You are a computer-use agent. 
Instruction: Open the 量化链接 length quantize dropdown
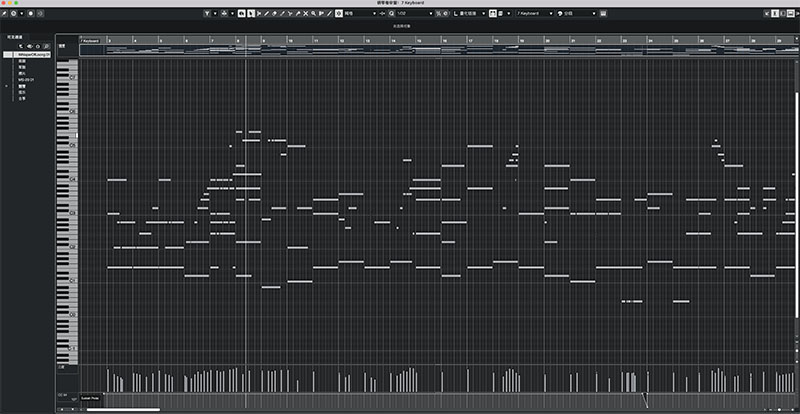click(473, 13)
